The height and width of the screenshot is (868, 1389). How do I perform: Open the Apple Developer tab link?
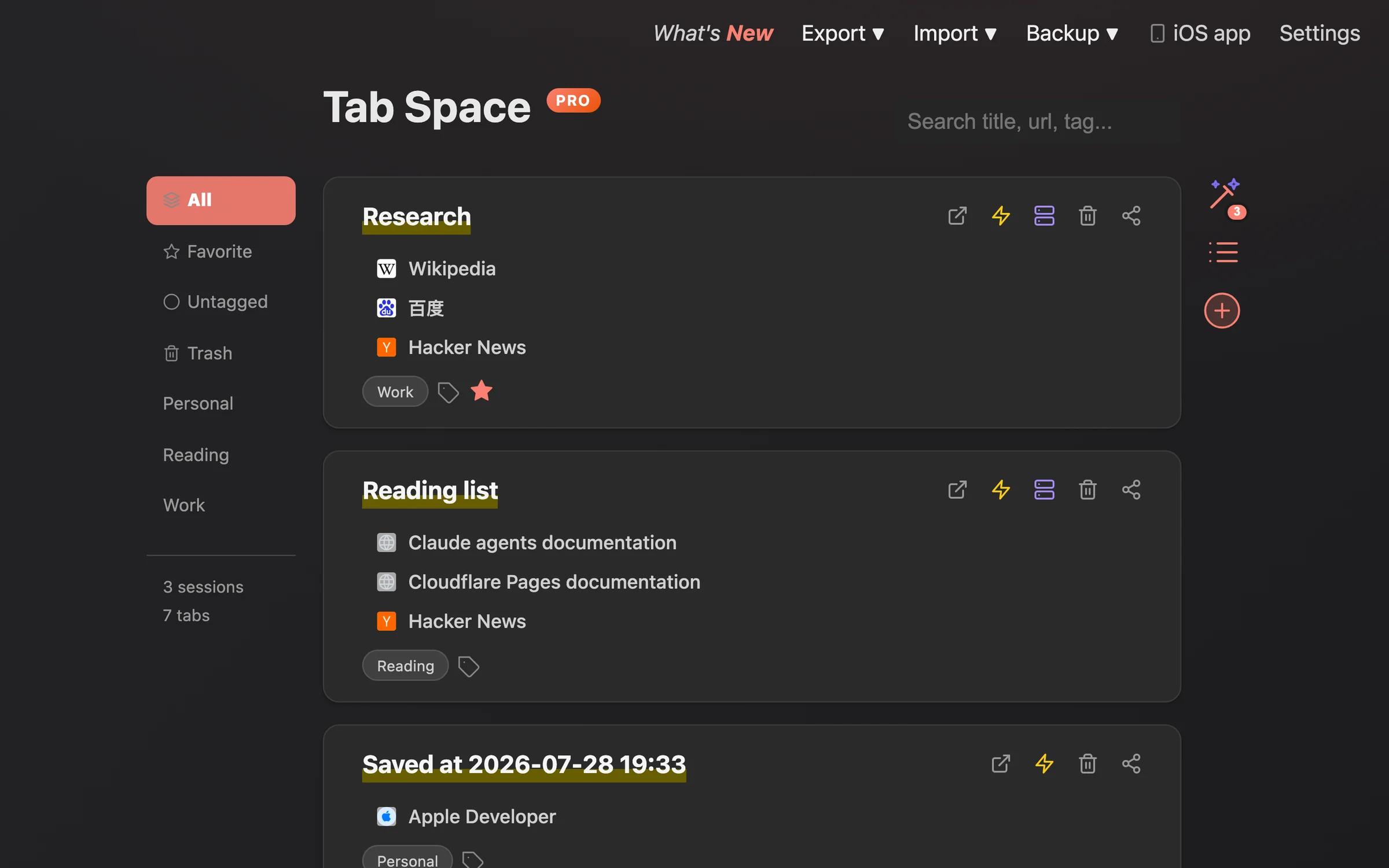point(482,816)
